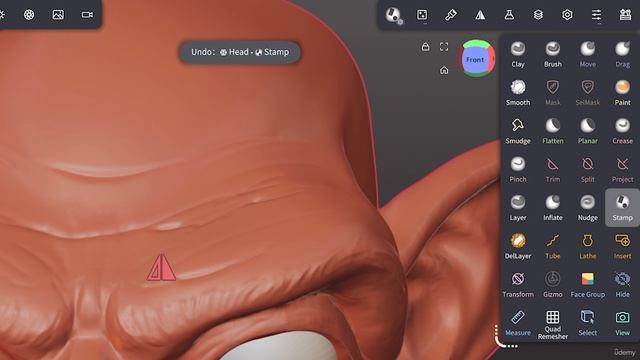Screen dimensions: 640x360
Task: Select the Split tool
Action: (x=587, y=169)
